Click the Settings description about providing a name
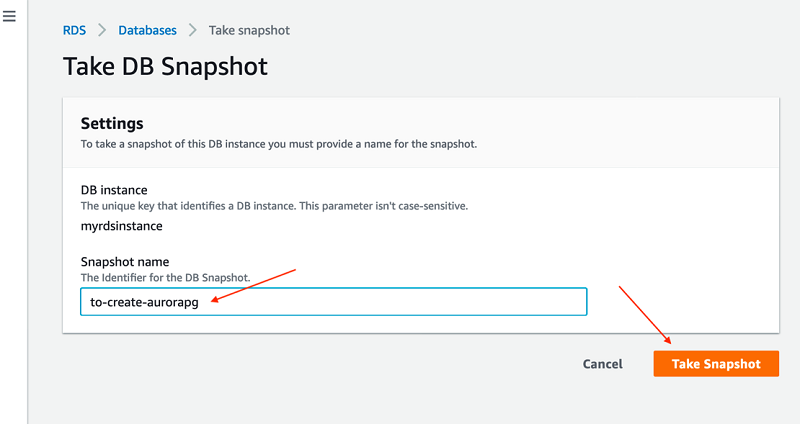The height and width of the screenshot is (424, 800). click(x=279, y=144)
